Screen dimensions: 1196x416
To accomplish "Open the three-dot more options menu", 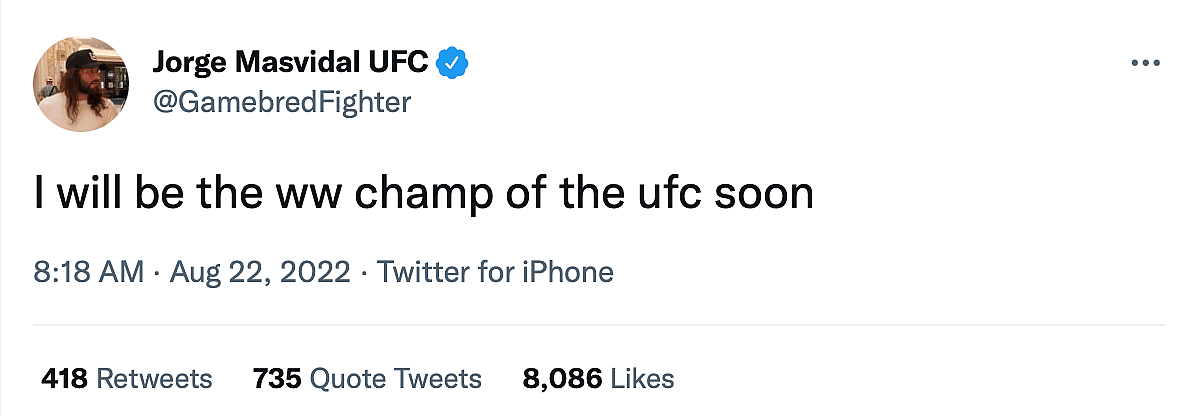I will point(1144,63).
